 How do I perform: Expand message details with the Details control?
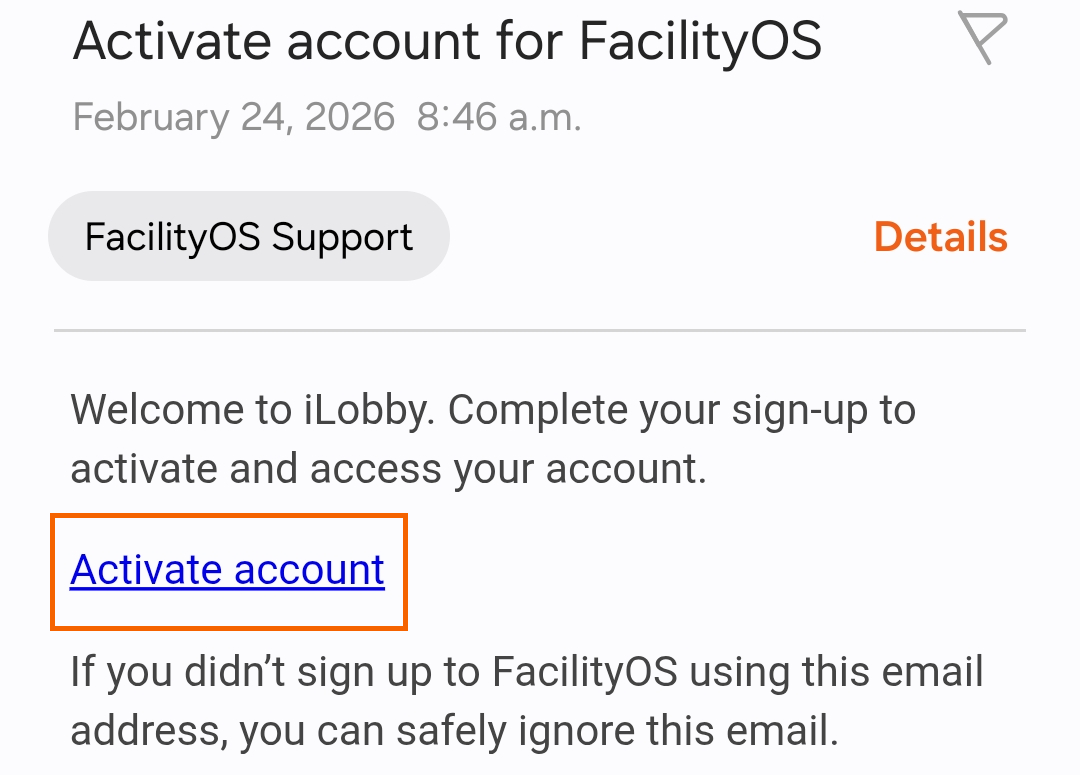click(x=940, y=236)
